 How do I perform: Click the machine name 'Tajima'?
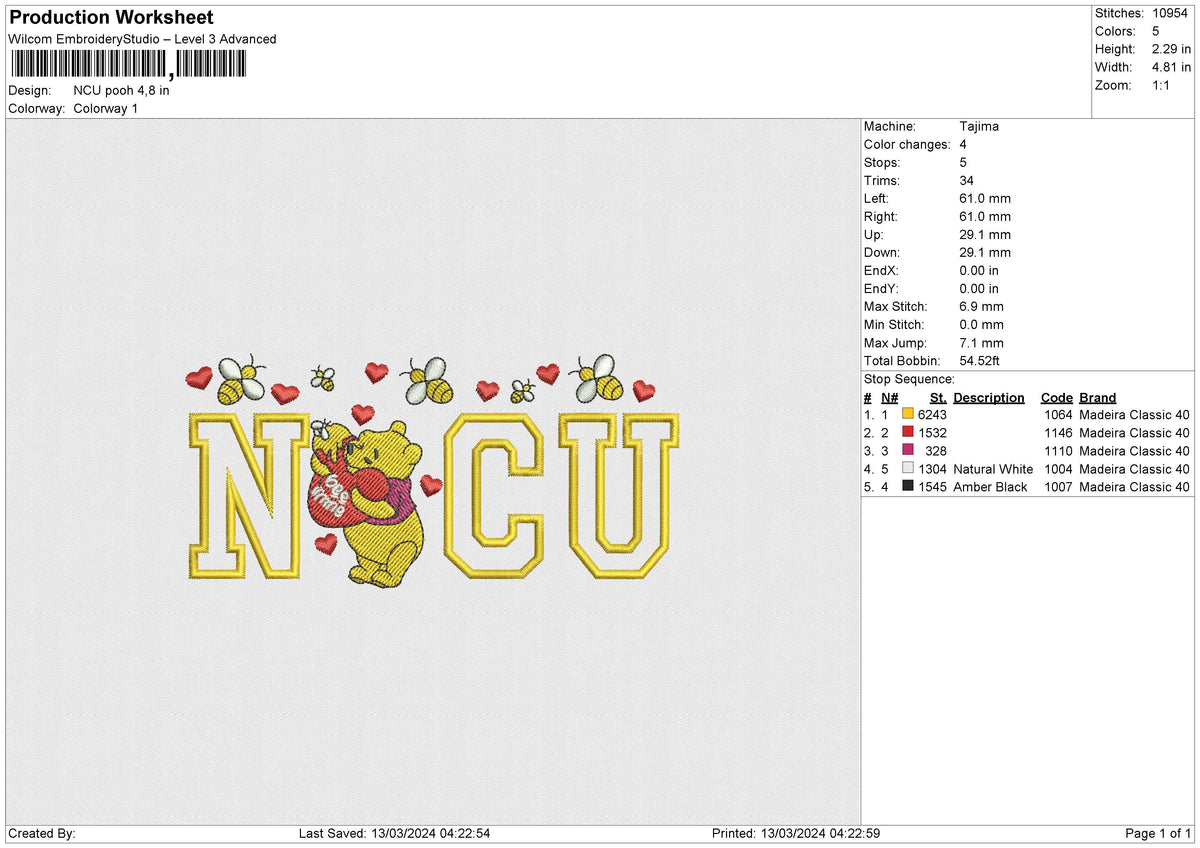tap(979, 126)
